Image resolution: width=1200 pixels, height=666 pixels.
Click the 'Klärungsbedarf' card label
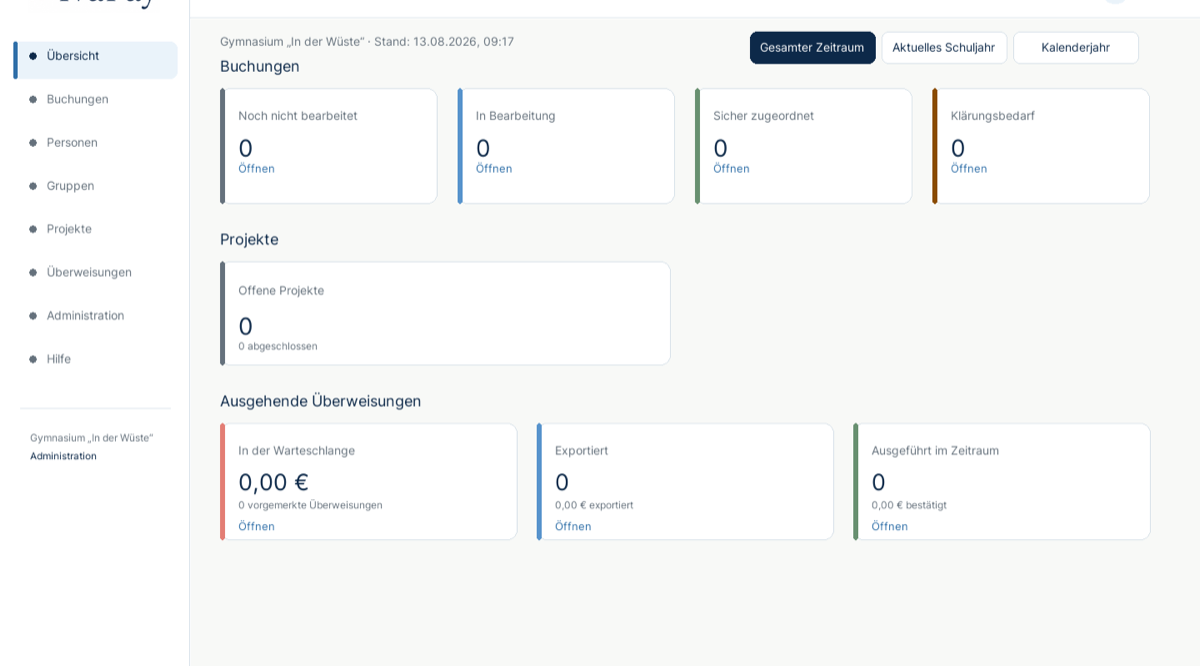(993, 116)
